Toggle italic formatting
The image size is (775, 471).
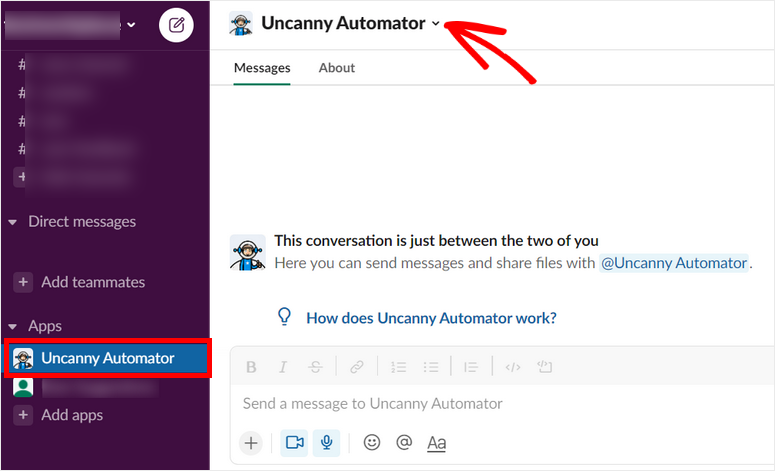pos(283,367)
